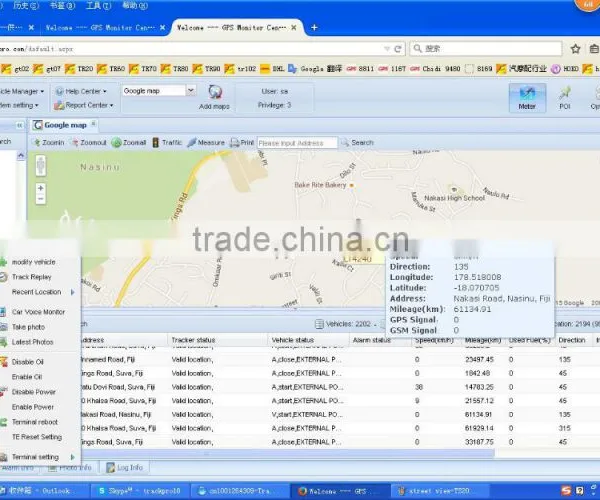Open System setting dropdown menu
This screenshot has width=600, height=500.
click(19, 105)
